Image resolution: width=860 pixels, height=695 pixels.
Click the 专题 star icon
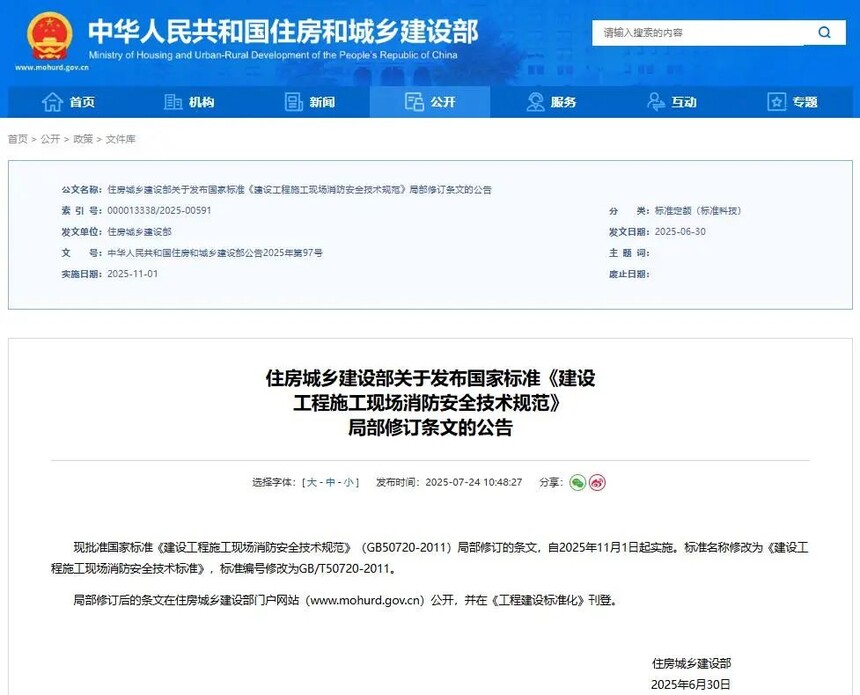(776, 102)
